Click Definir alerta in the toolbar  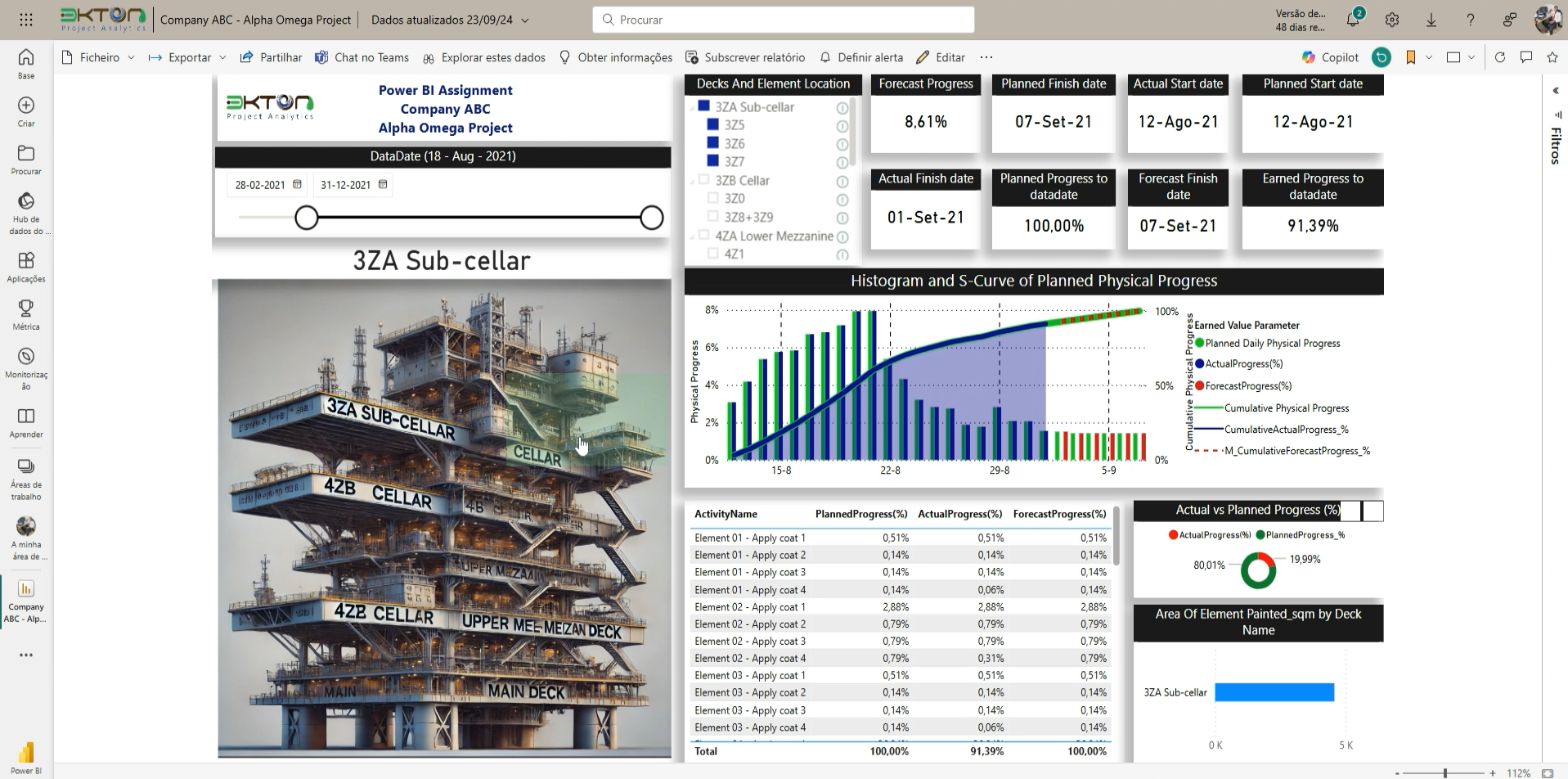click(861, 57)
